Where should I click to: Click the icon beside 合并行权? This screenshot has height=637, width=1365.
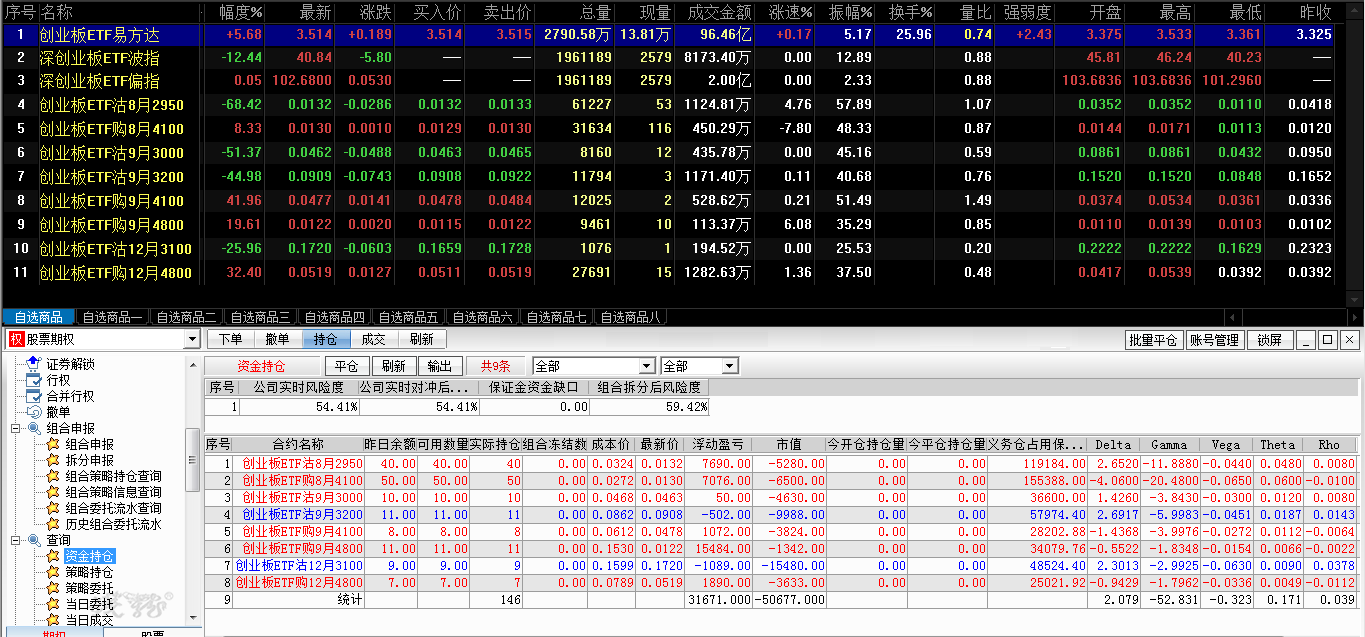click(33, 396)
